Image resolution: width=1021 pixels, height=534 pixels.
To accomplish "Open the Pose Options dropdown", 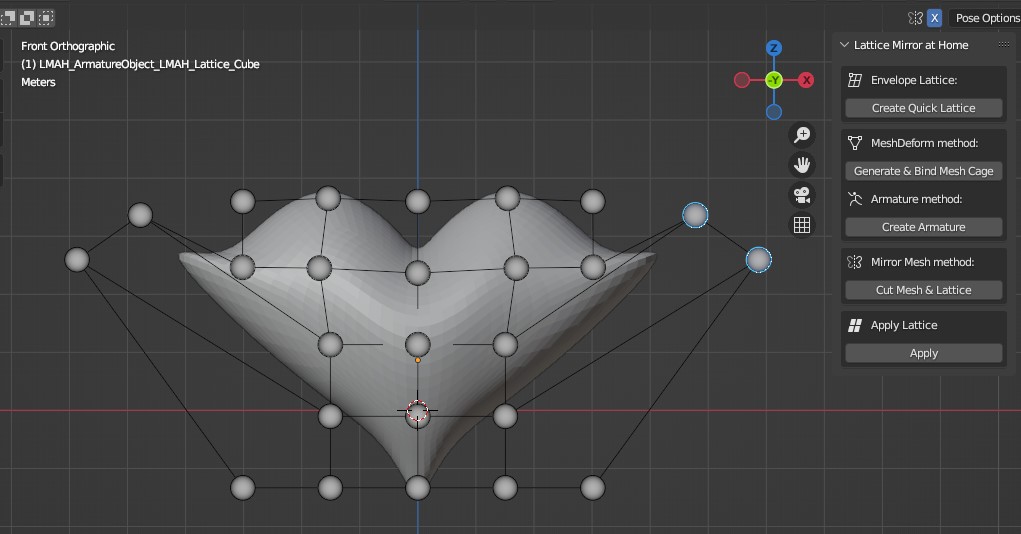I will coord(985,18).
